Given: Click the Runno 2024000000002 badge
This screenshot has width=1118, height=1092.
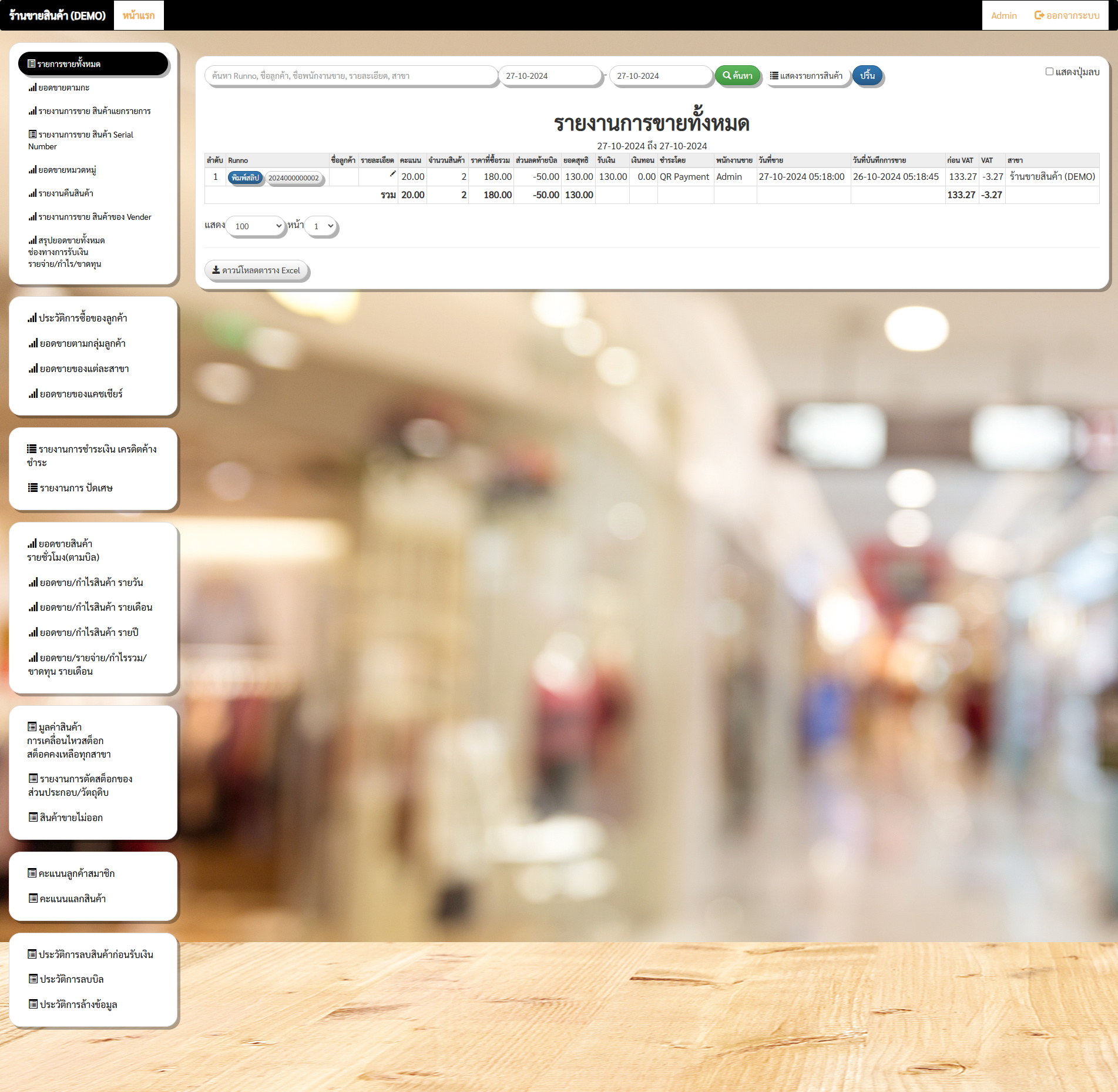Looking at the screenshot, I should (x=294, y=178).
